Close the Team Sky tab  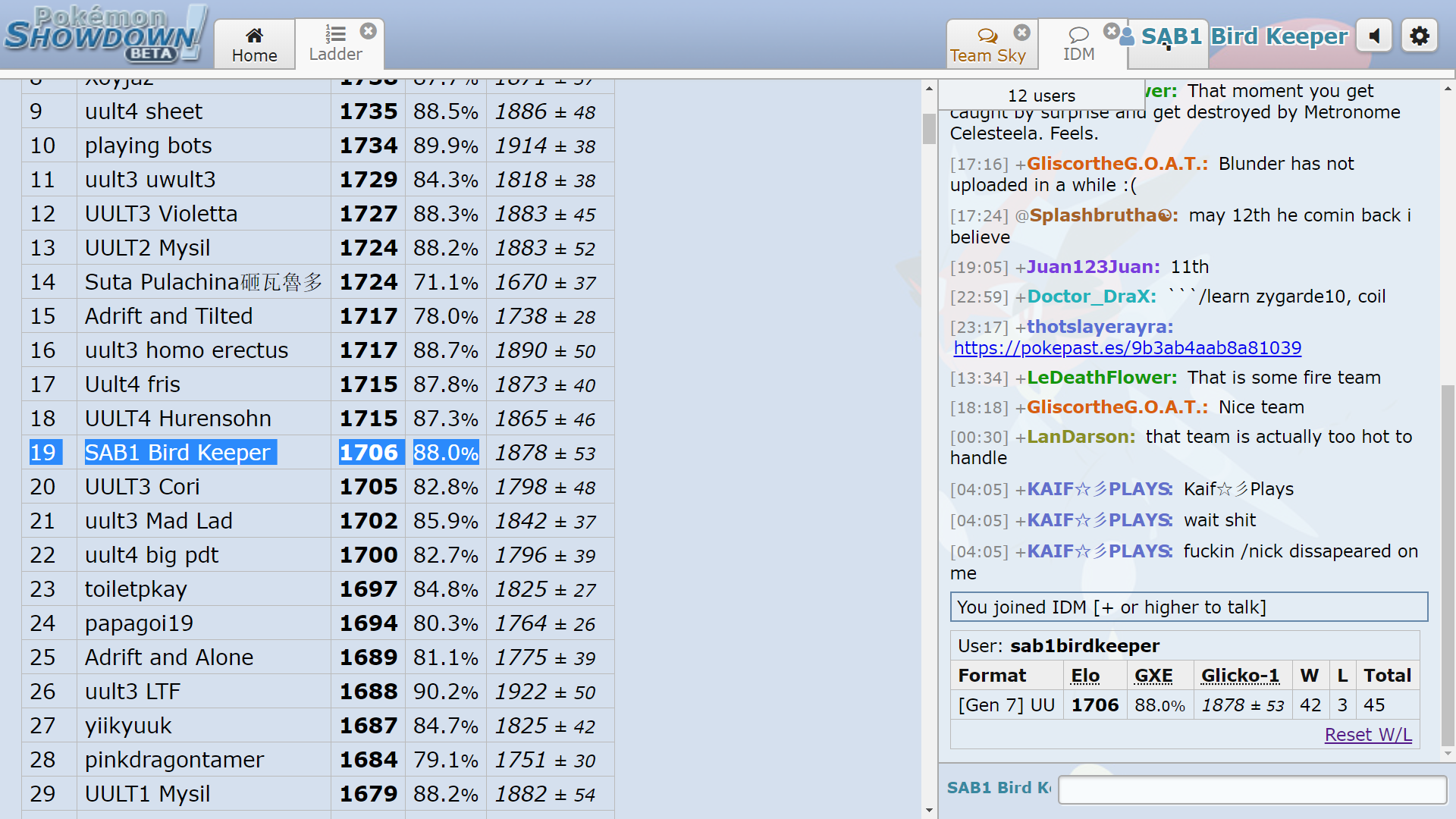1022,32
